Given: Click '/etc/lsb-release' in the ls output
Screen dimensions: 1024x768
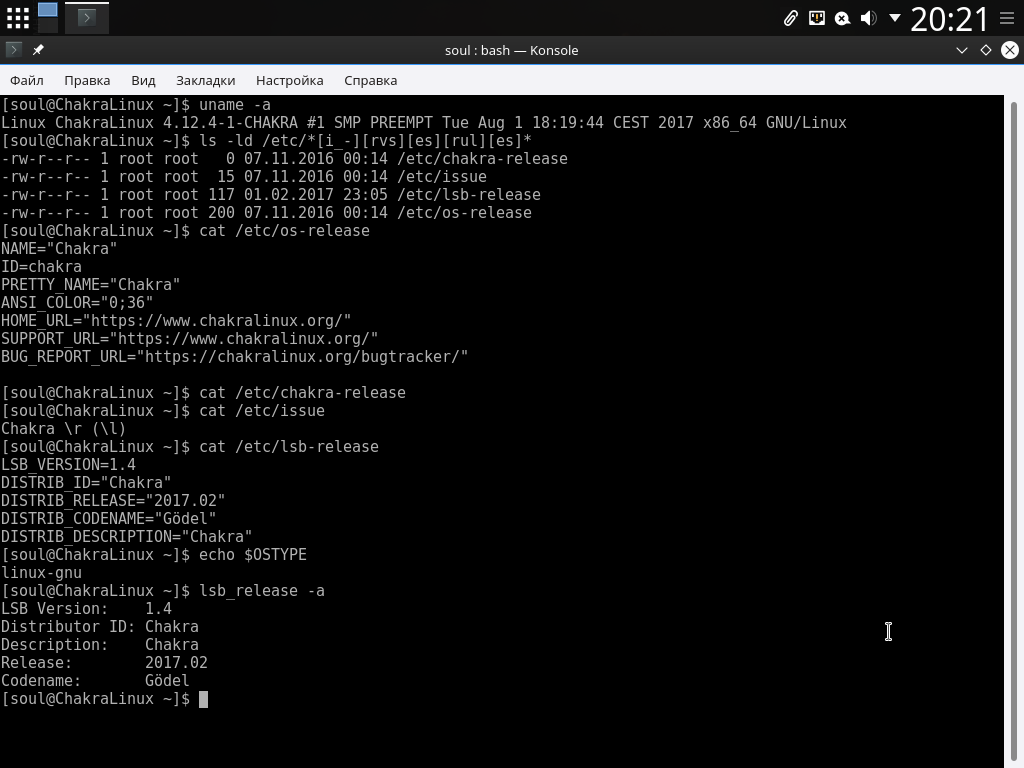Looking at the screenshot, I should (x=468, y=195).
